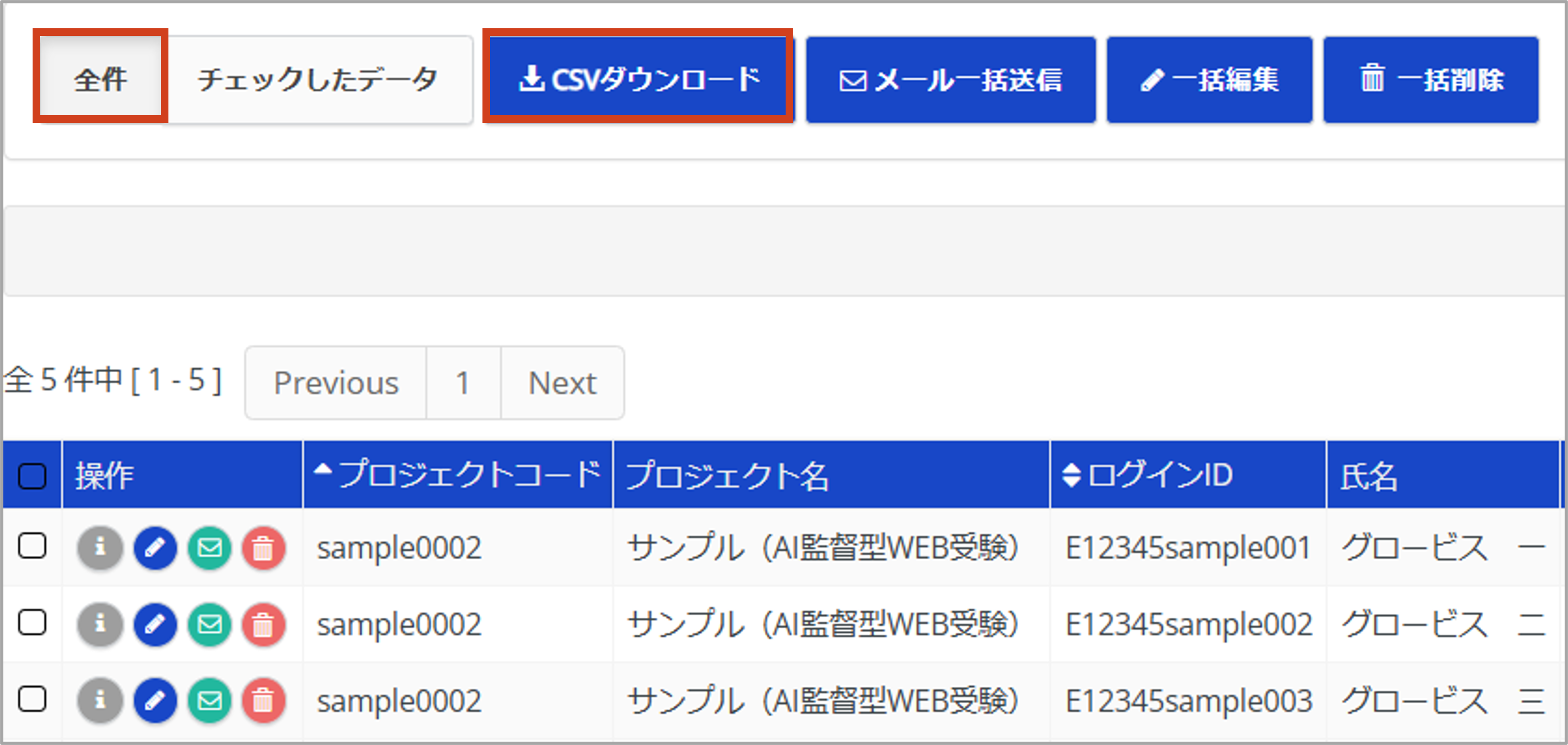Image resolution: width=1568 pixels, height=745 pixels.
Task: Delete trash icon for E12345sample003 row
Action: 264,700
